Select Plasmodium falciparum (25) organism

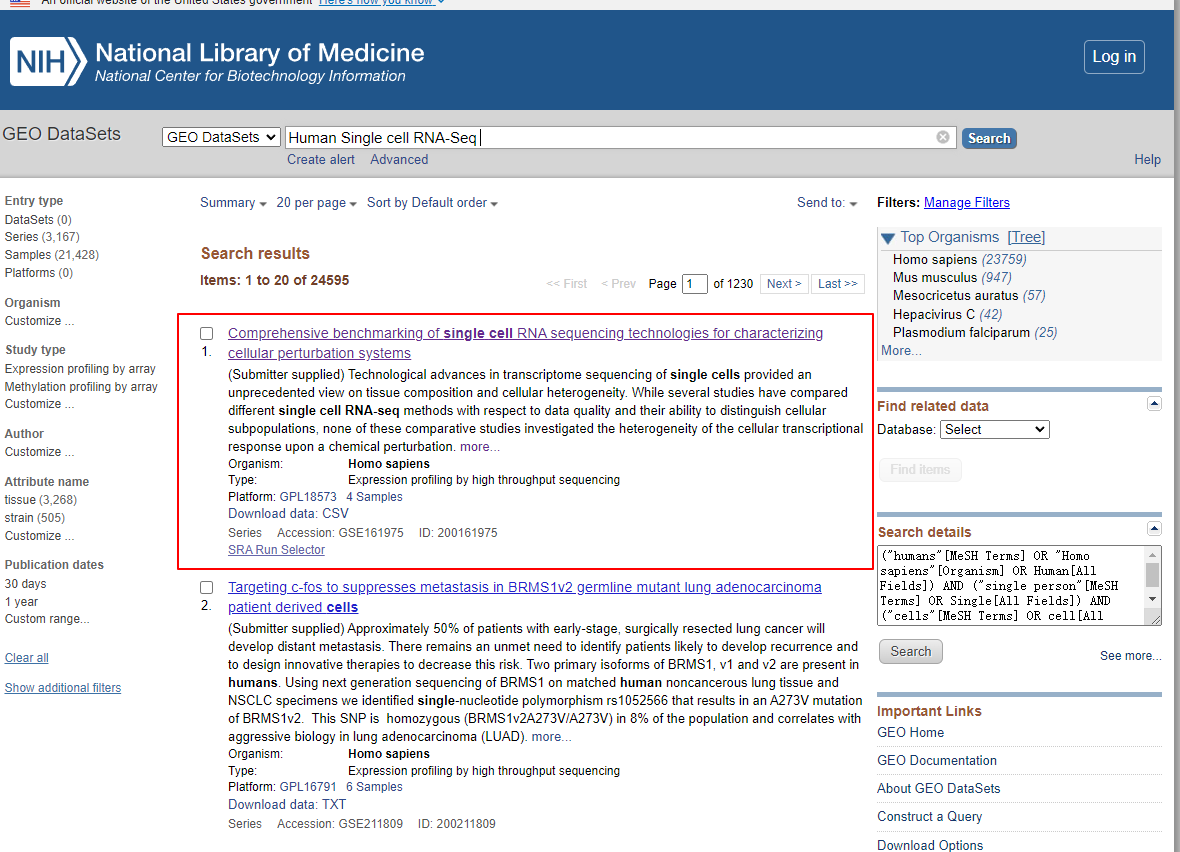tap(975, 333)
